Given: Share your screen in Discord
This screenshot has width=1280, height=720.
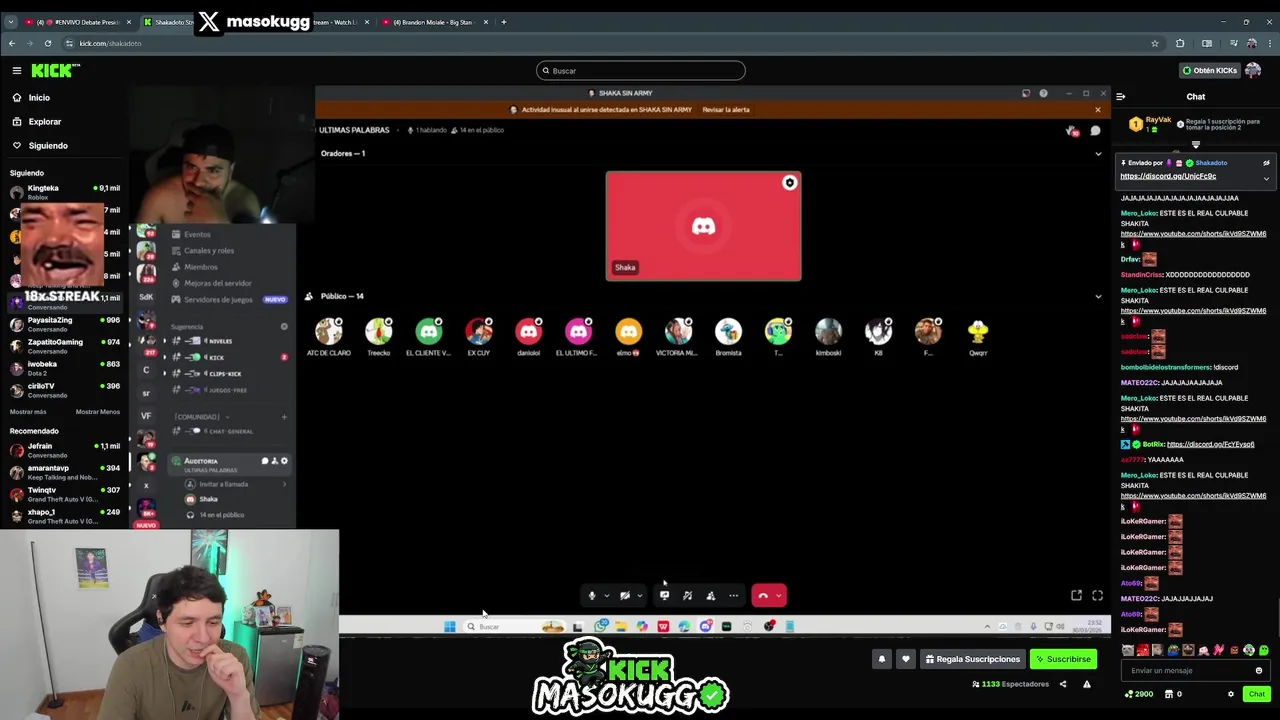Looking at the screenshot, I should [x=664, y=596].
